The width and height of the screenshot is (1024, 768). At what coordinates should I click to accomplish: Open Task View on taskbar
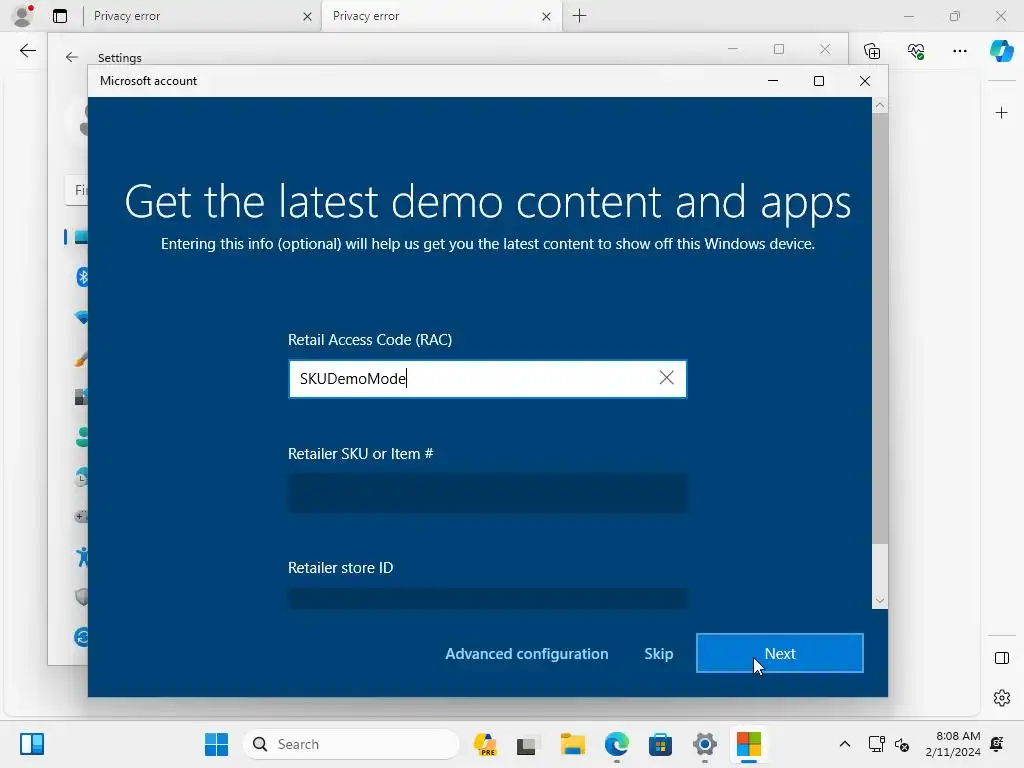point(528,744)
